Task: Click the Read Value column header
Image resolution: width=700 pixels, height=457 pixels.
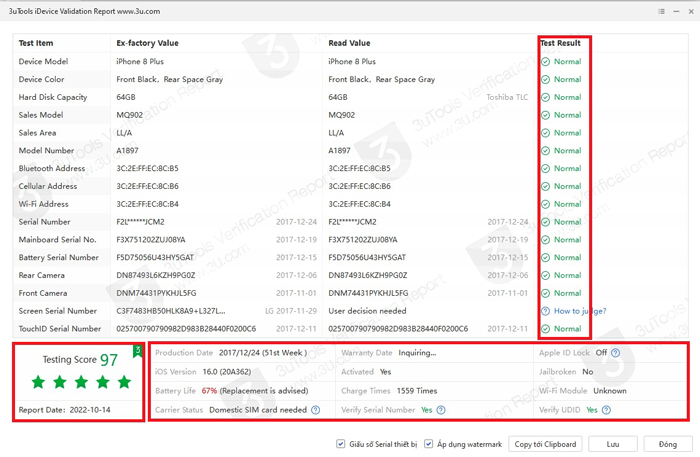Action: click(349, 43)
